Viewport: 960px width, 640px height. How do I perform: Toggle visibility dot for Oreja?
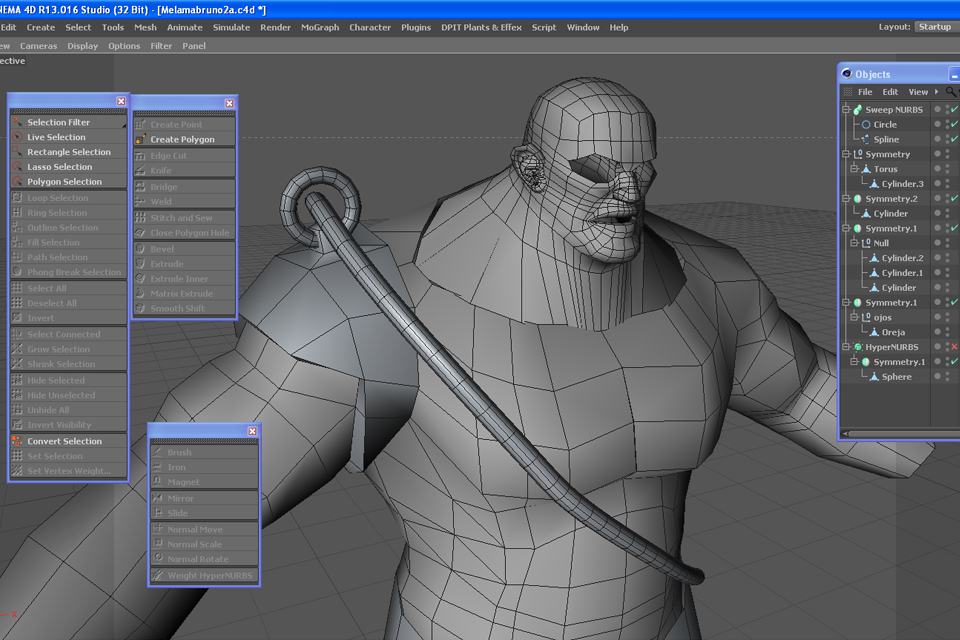click(x=937, y=332)
